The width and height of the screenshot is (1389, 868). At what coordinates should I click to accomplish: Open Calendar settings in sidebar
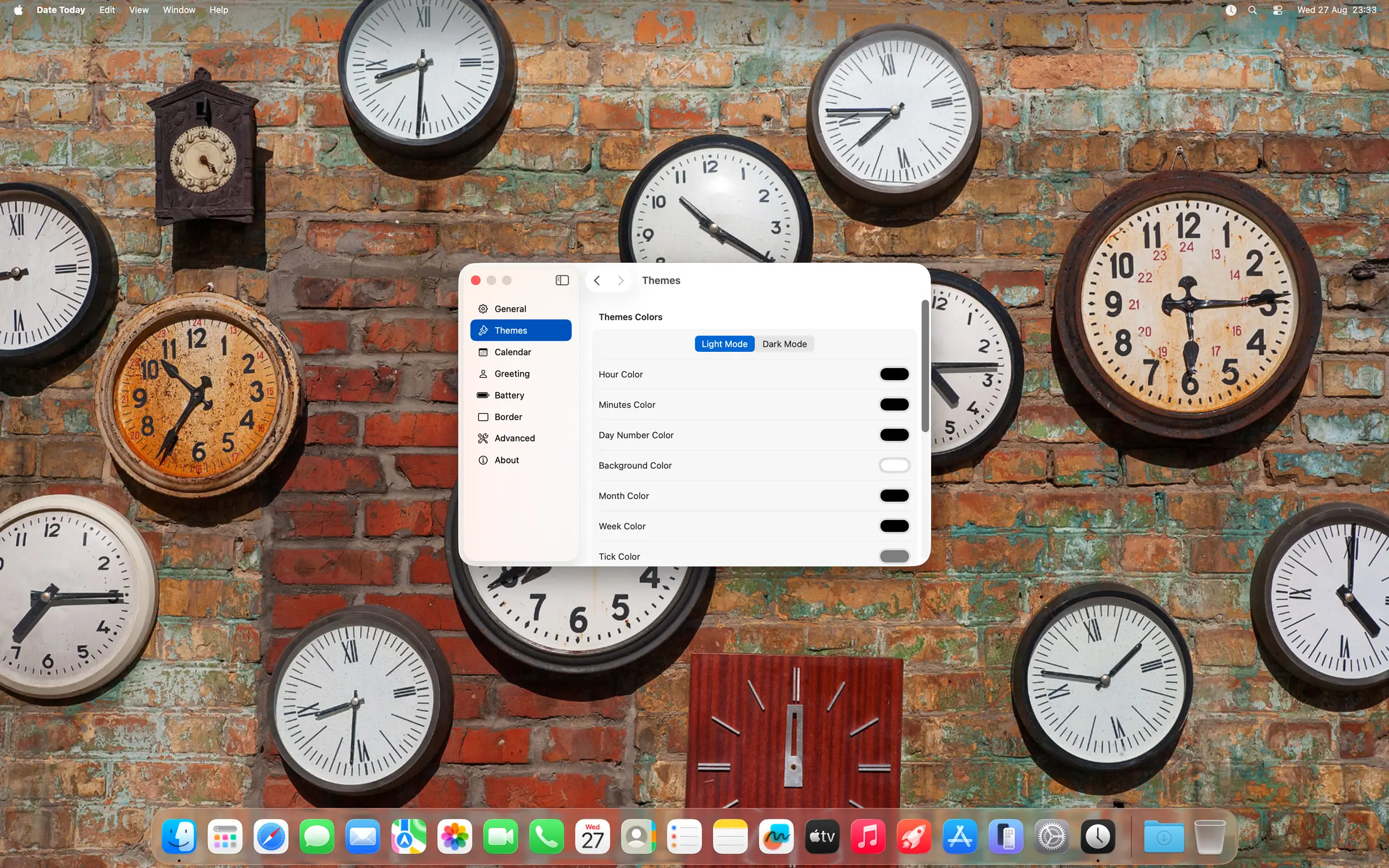pos(520,352)
